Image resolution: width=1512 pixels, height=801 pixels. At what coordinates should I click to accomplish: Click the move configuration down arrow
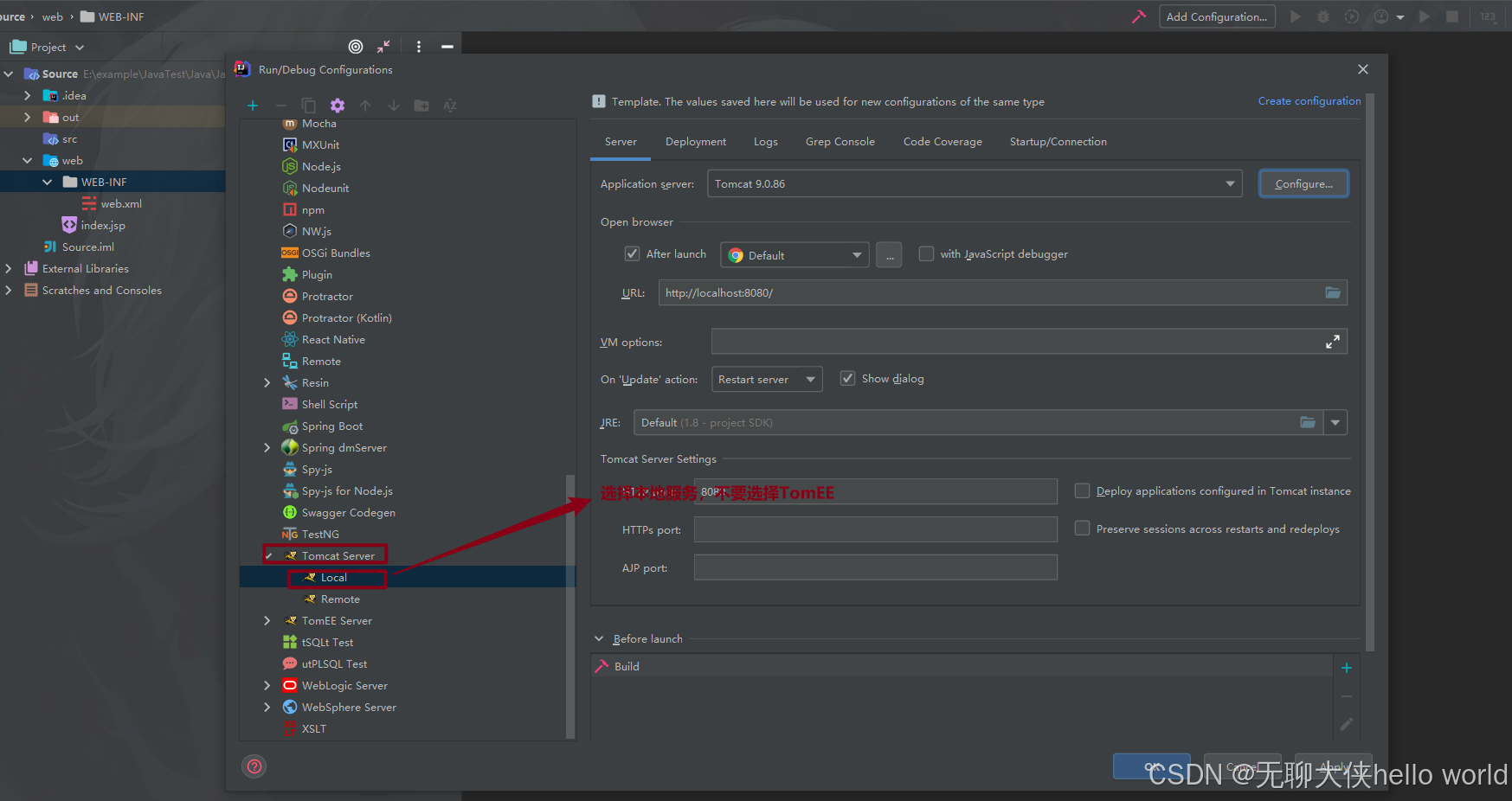coord(394,106)
